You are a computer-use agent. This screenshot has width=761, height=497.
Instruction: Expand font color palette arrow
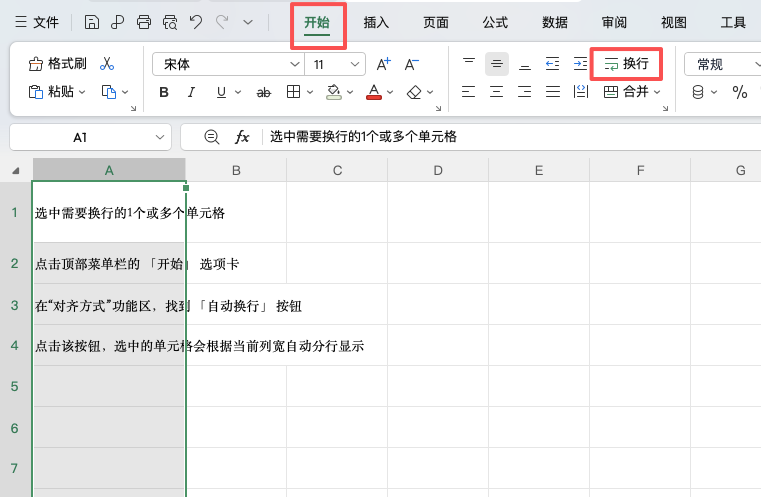tap(390, 92)
